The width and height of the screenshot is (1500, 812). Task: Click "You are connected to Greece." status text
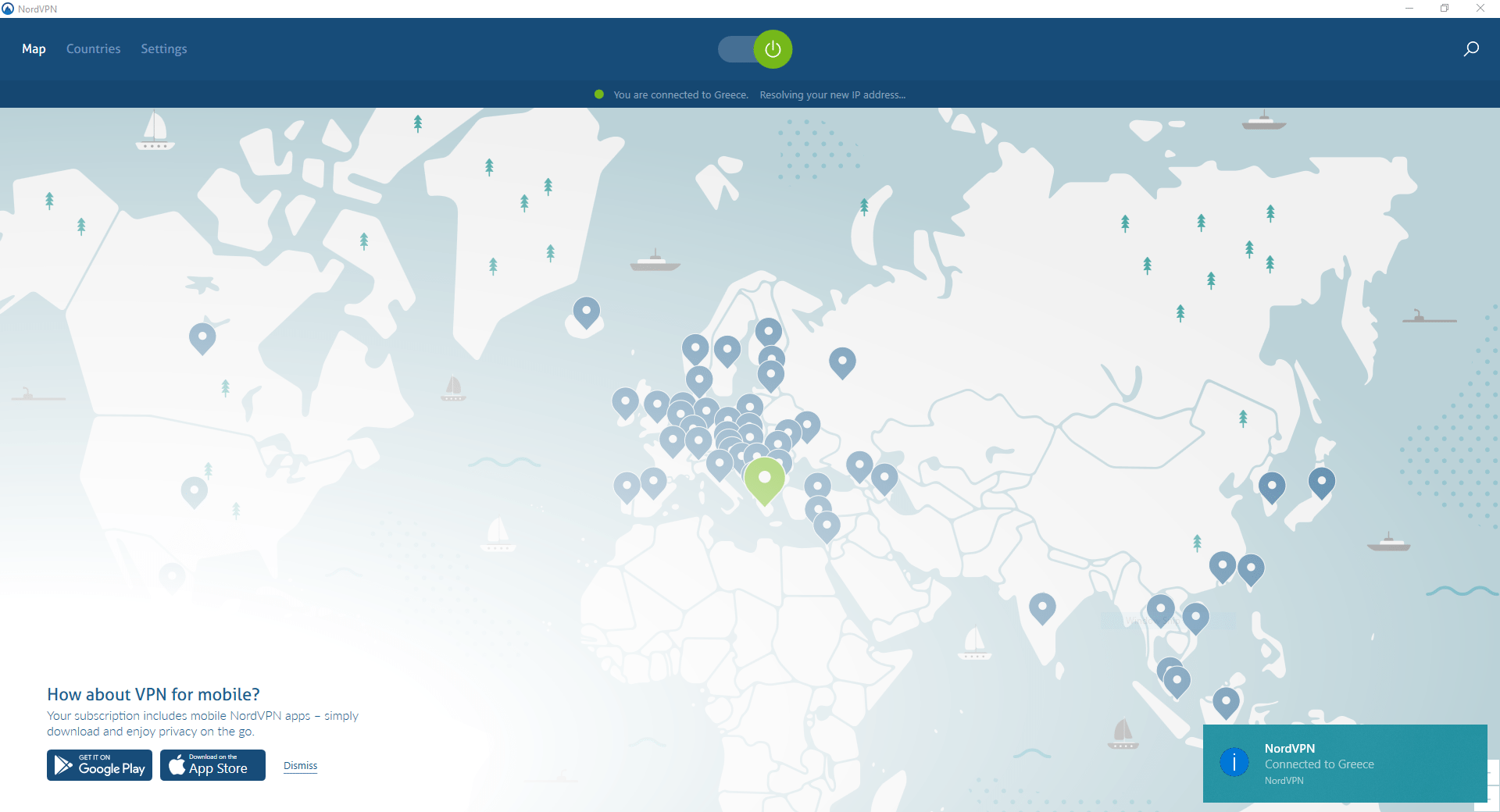point(680,94)
